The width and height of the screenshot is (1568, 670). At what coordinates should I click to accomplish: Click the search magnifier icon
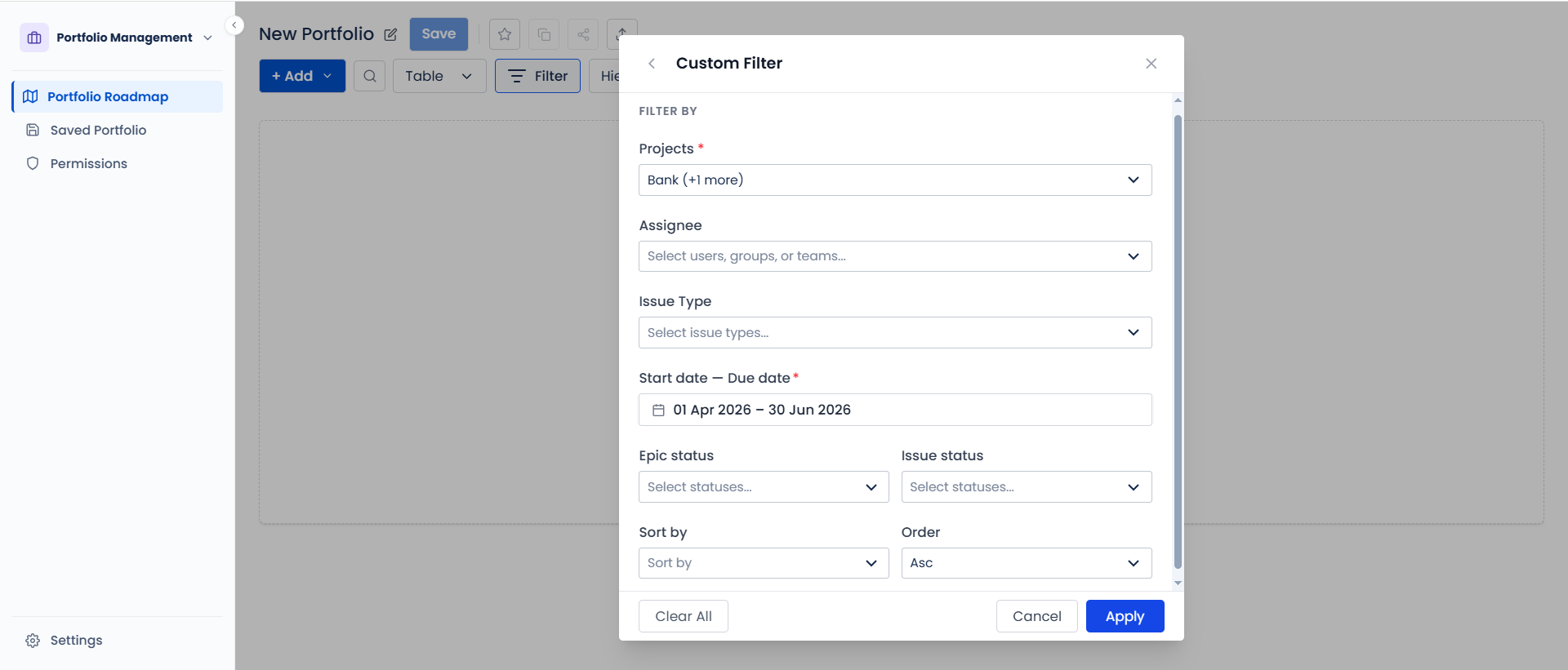[x=370, y=76]
